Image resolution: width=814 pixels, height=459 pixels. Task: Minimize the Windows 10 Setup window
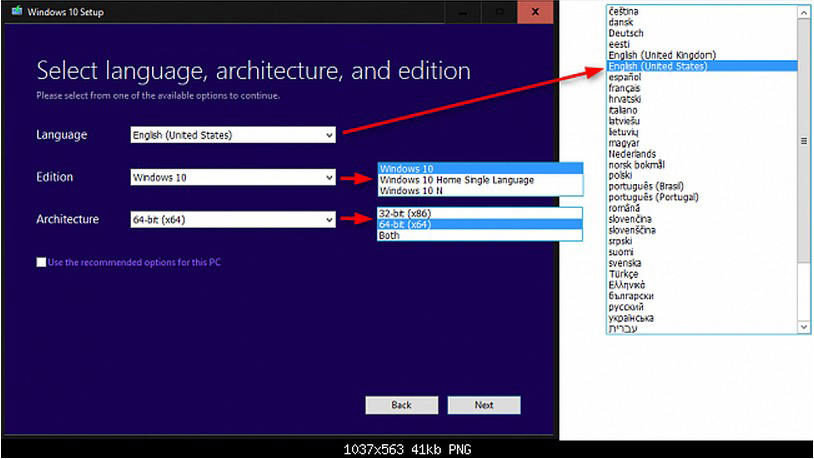463,11
